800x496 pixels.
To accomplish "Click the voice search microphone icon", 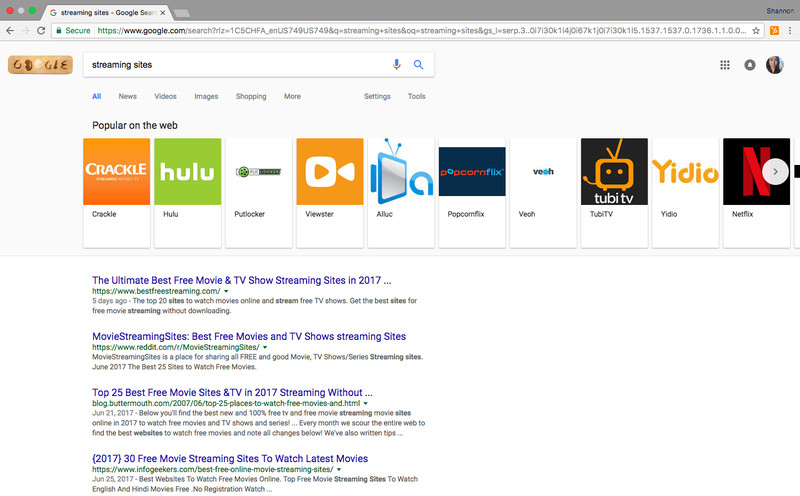I will 397,65.
